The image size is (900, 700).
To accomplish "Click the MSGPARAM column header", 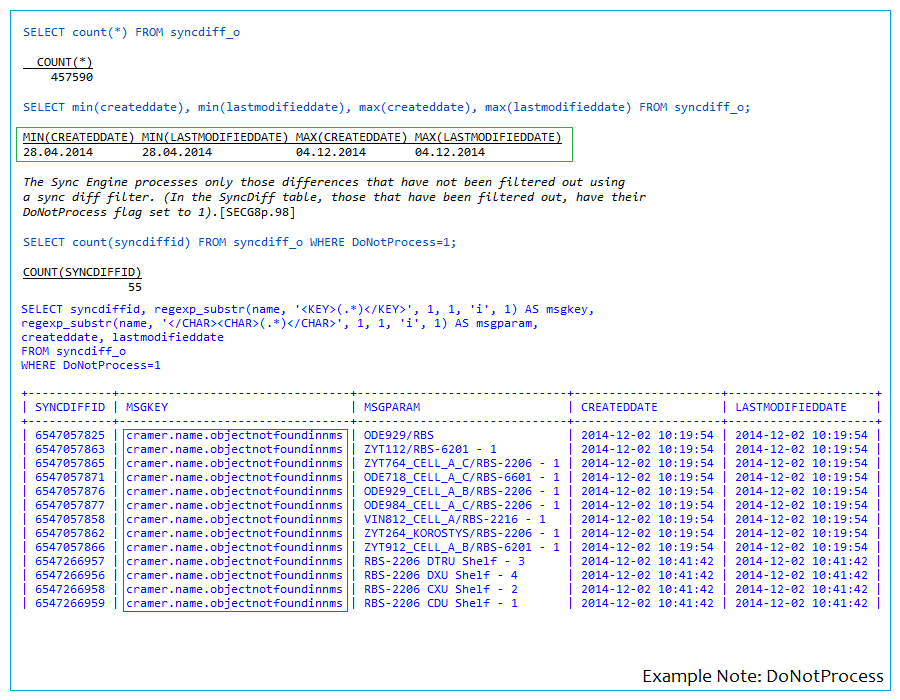I will click(x=392, y=407).
